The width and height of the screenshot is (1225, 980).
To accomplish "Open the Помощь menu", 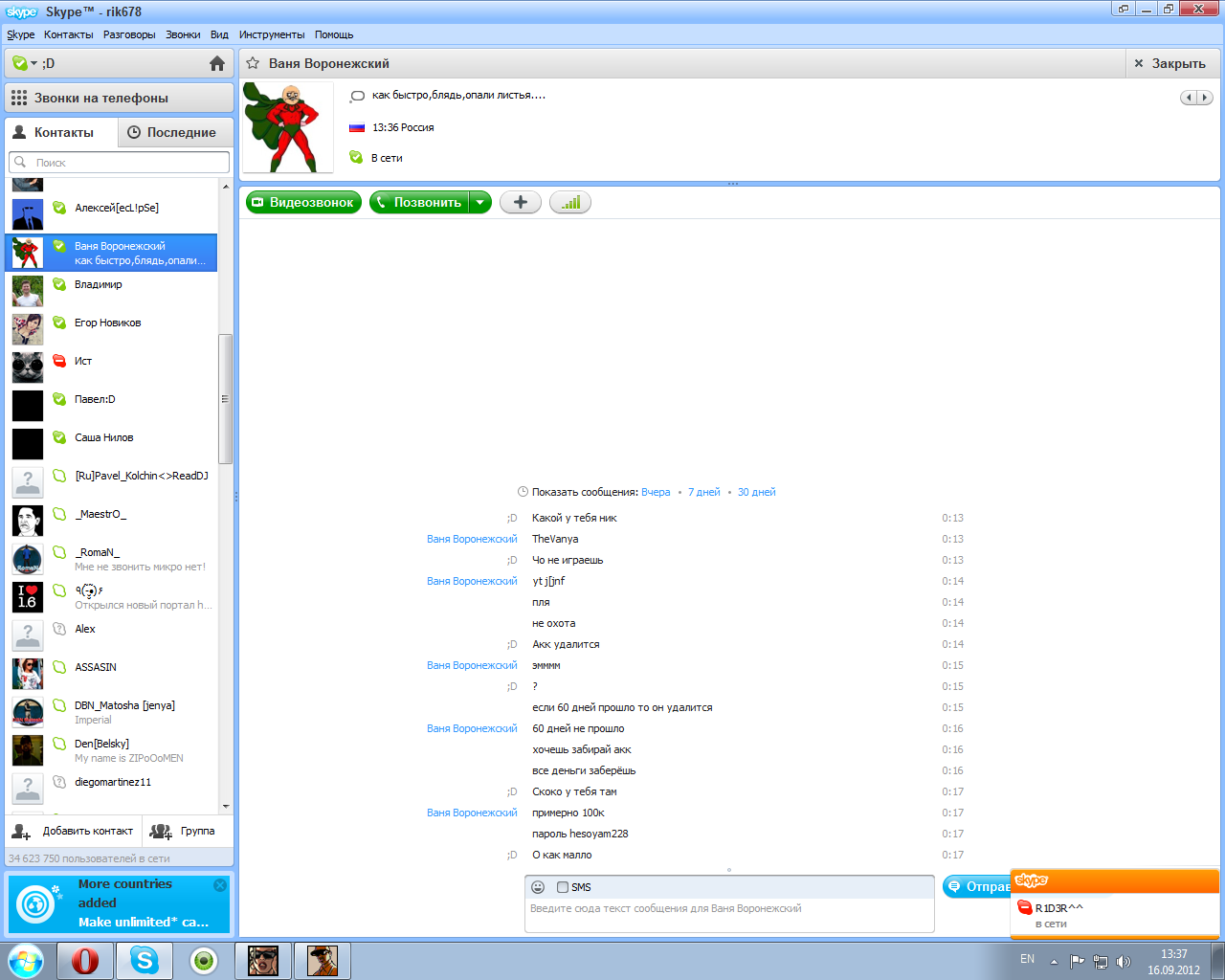I will click(x=334, y=34).
